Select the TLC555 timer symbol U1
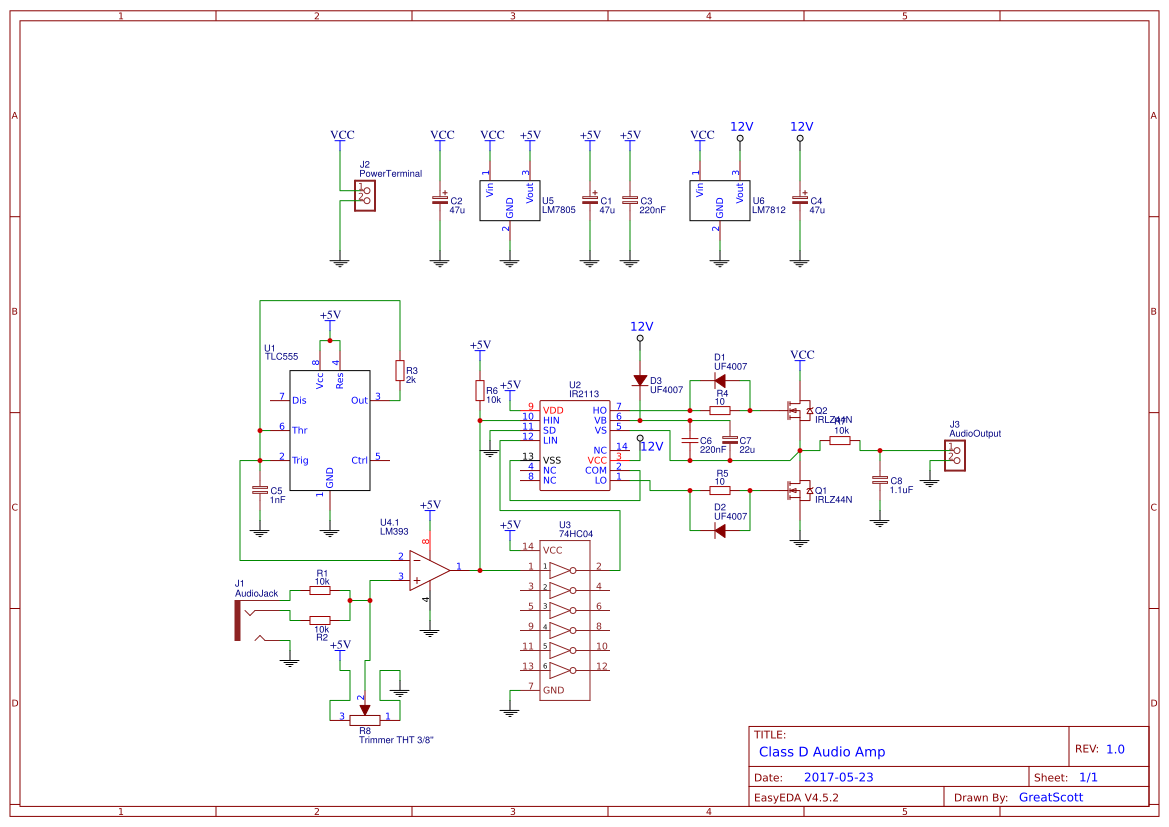 click(x=330, y=430)
